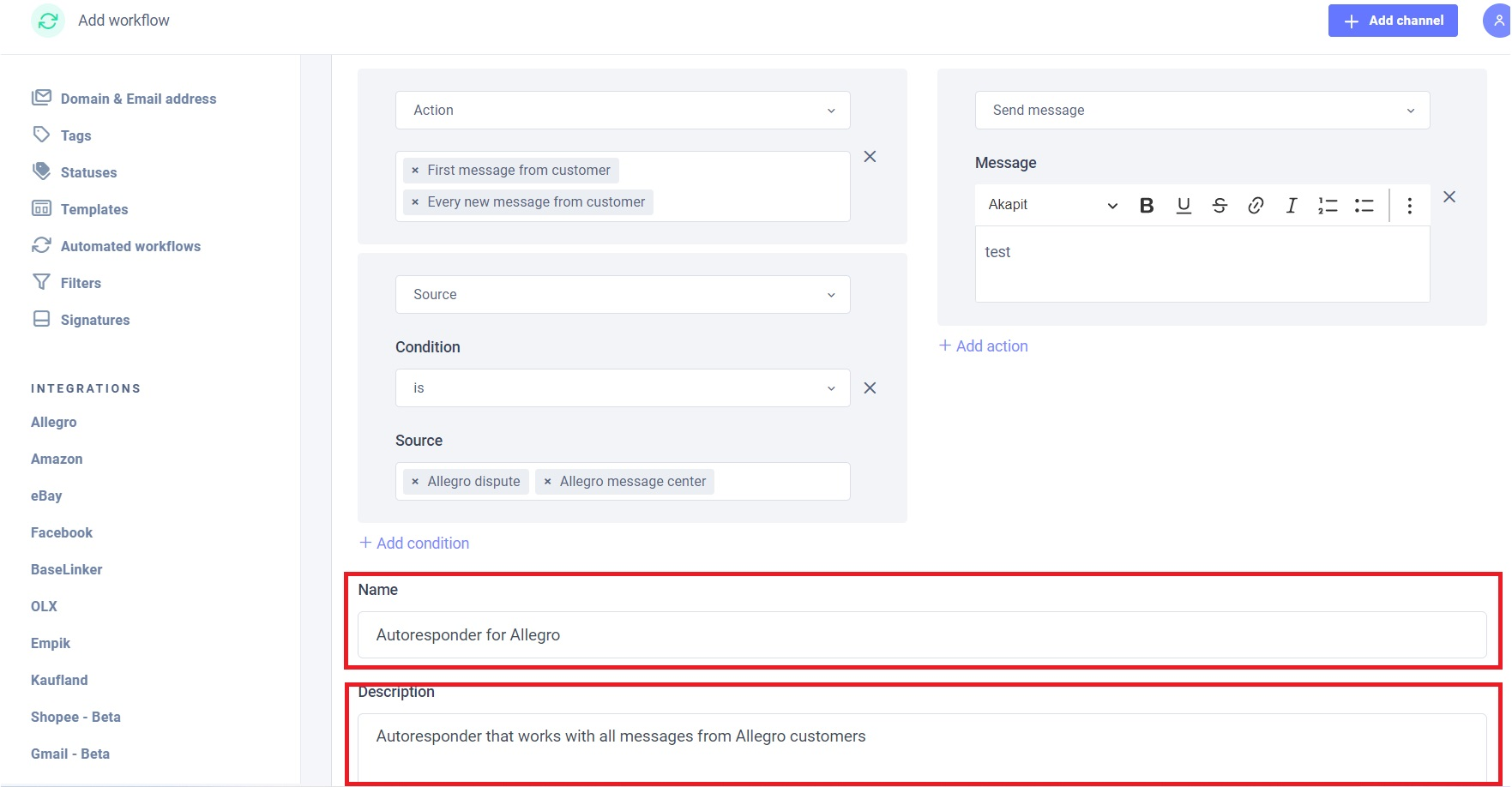Remove 'Allegro message center' source tag

pyautogui.click(x=547, y=482)
